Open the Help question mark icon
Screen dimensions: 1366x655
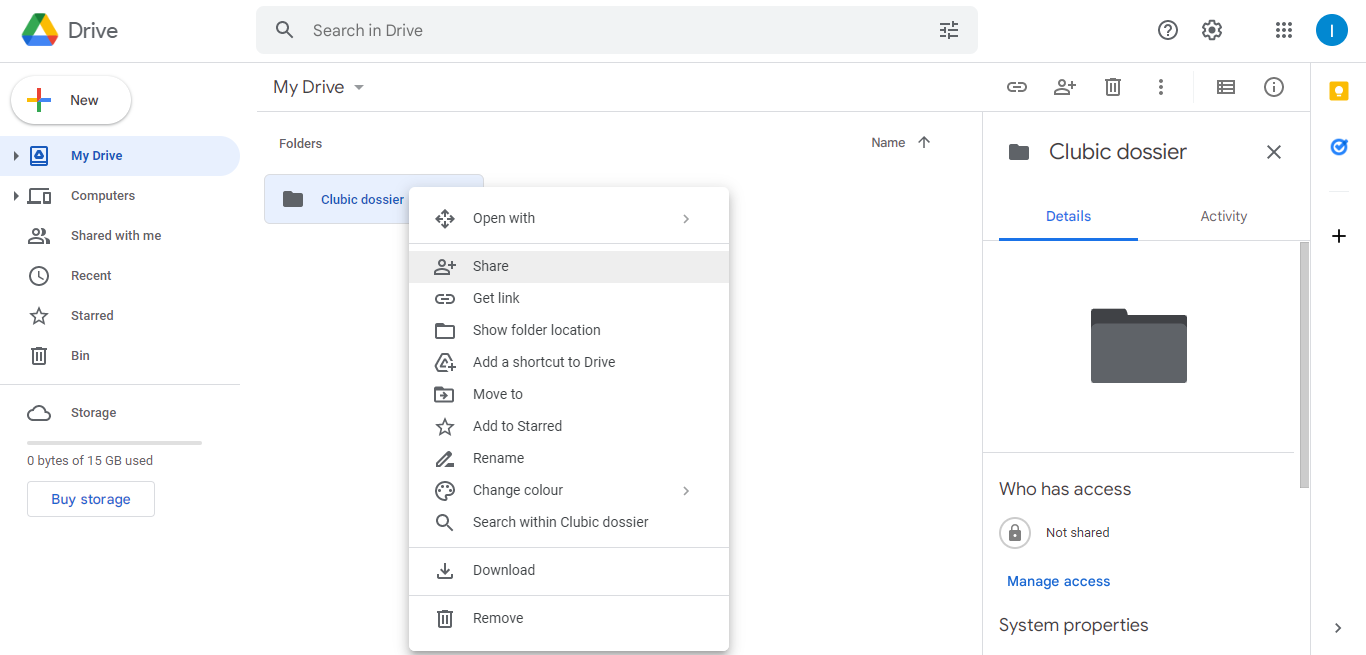point(1168,30)
